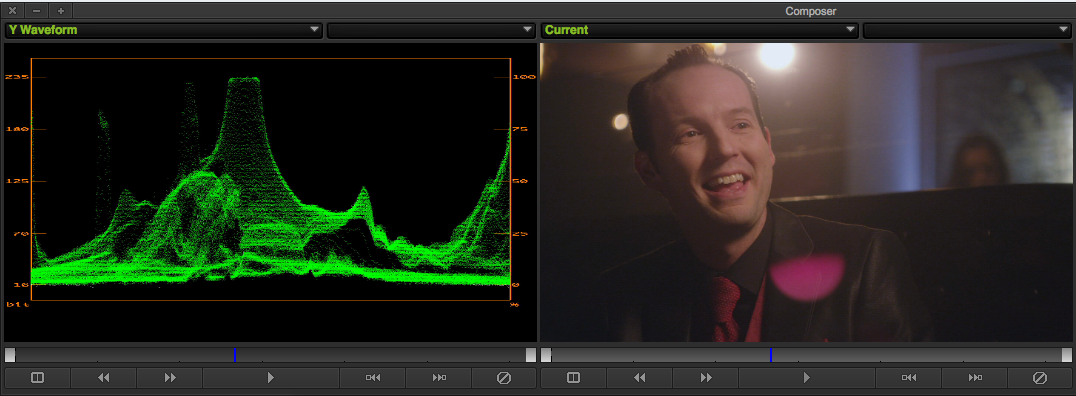
Task: Go to next edit in left monitor
Action: [438, 377]
